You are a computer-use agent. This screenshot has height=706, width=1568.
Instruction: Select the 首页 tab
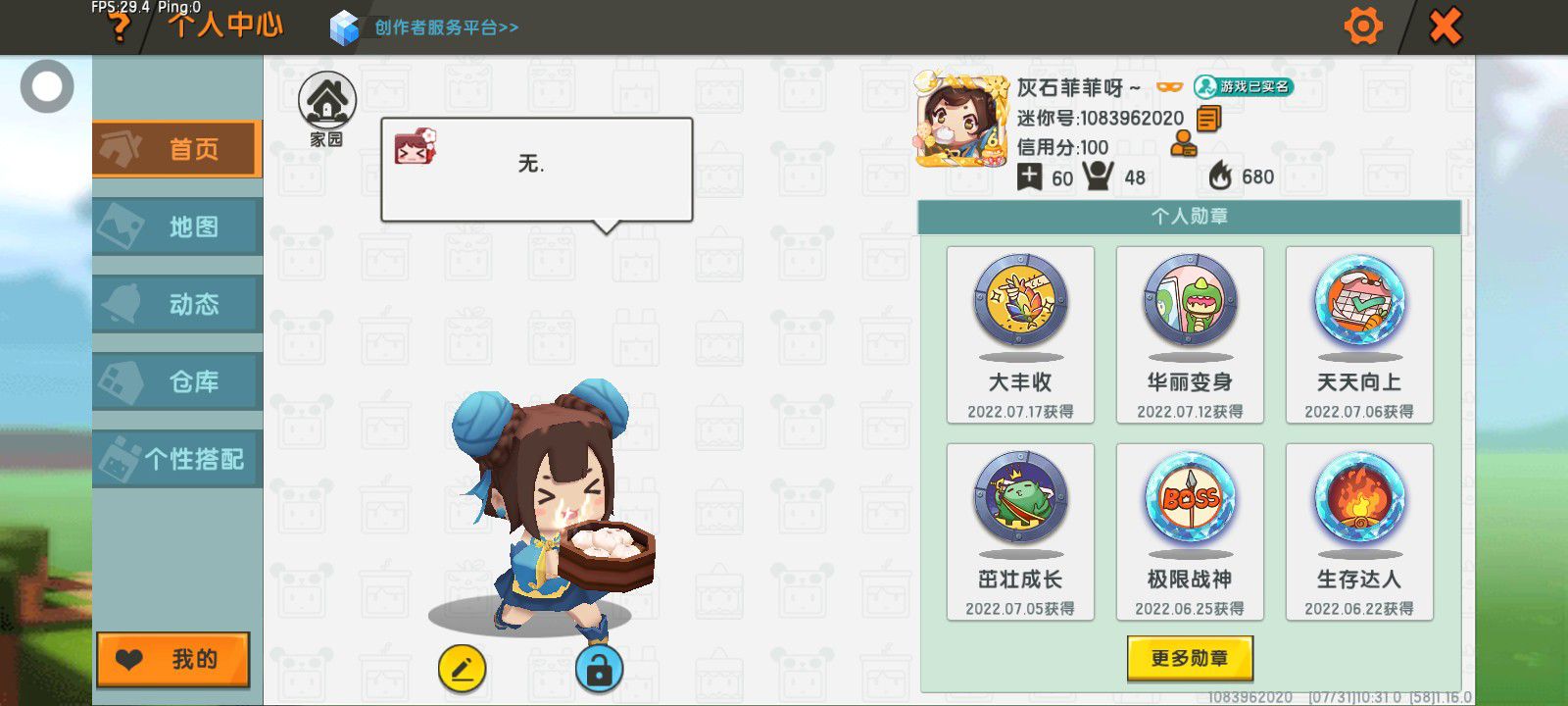177,149
